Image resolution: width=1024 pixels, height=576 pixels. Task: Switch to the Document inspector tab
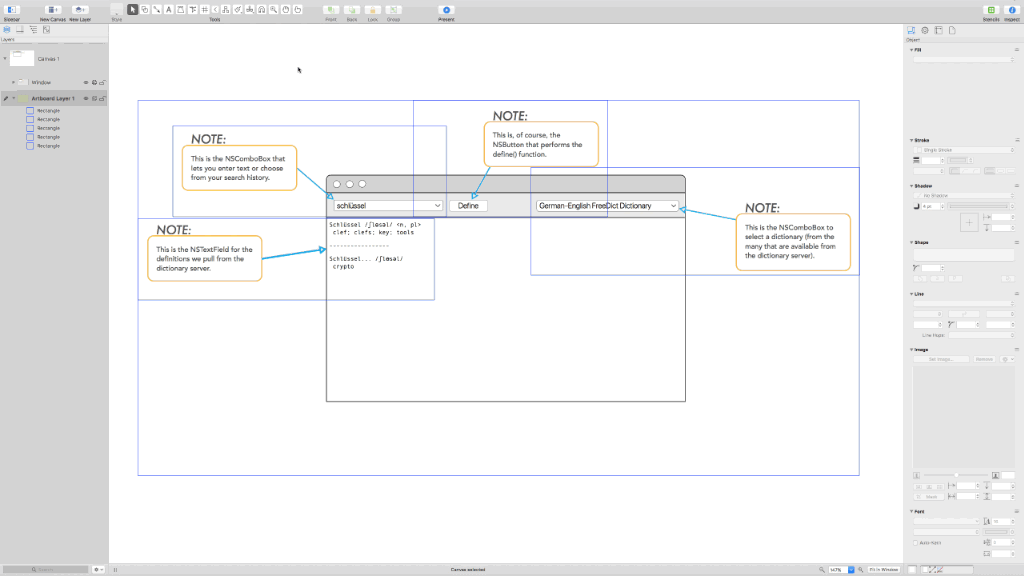[950, 30]
